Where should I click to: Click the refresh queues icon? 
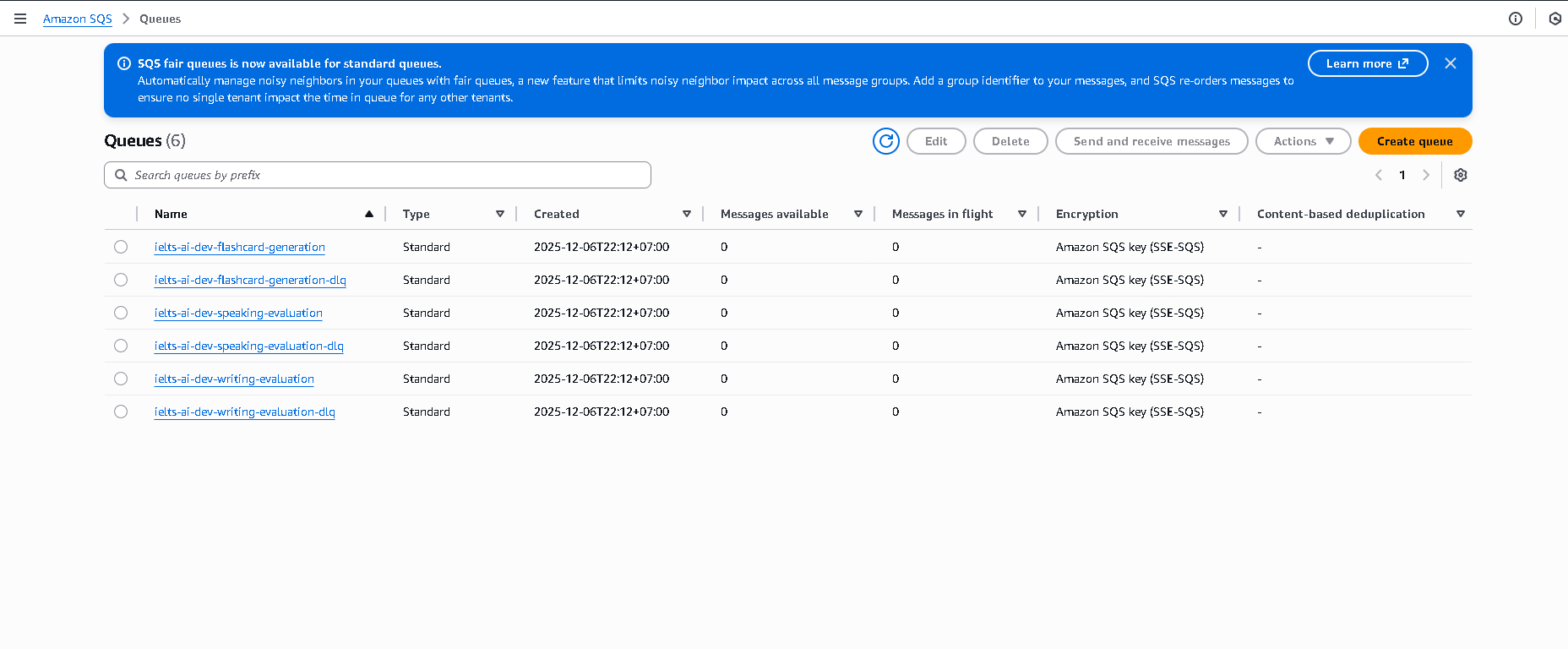(x=885, y=141)
